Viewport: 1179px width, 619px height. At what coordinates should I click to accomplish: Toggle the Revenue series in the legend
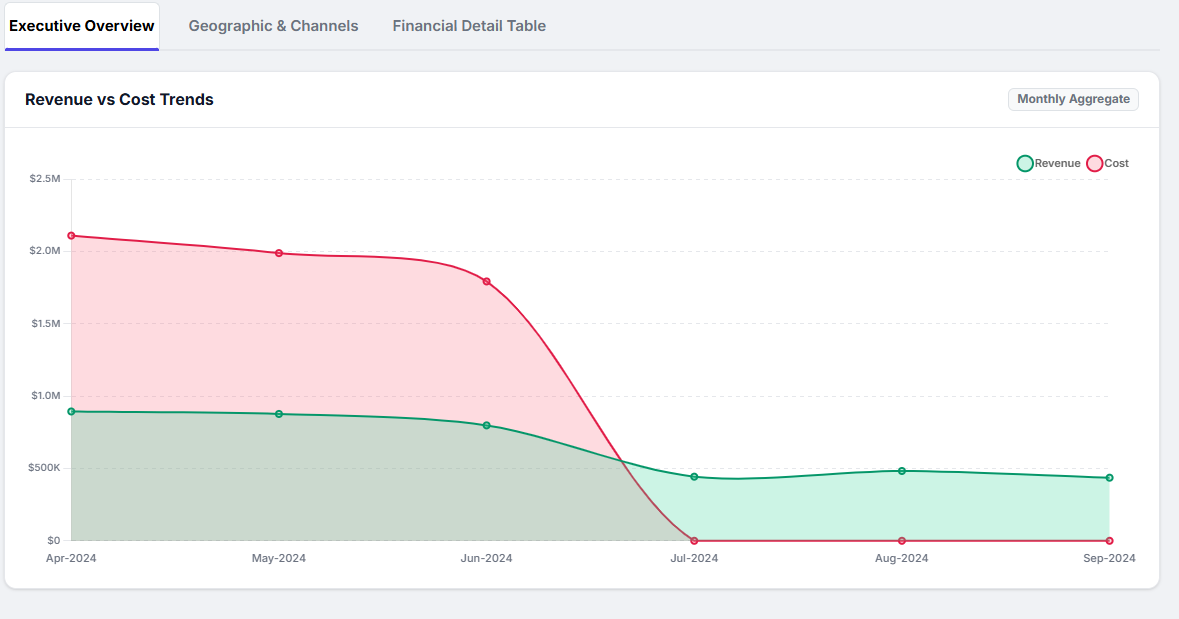[x=1050, y=163]
